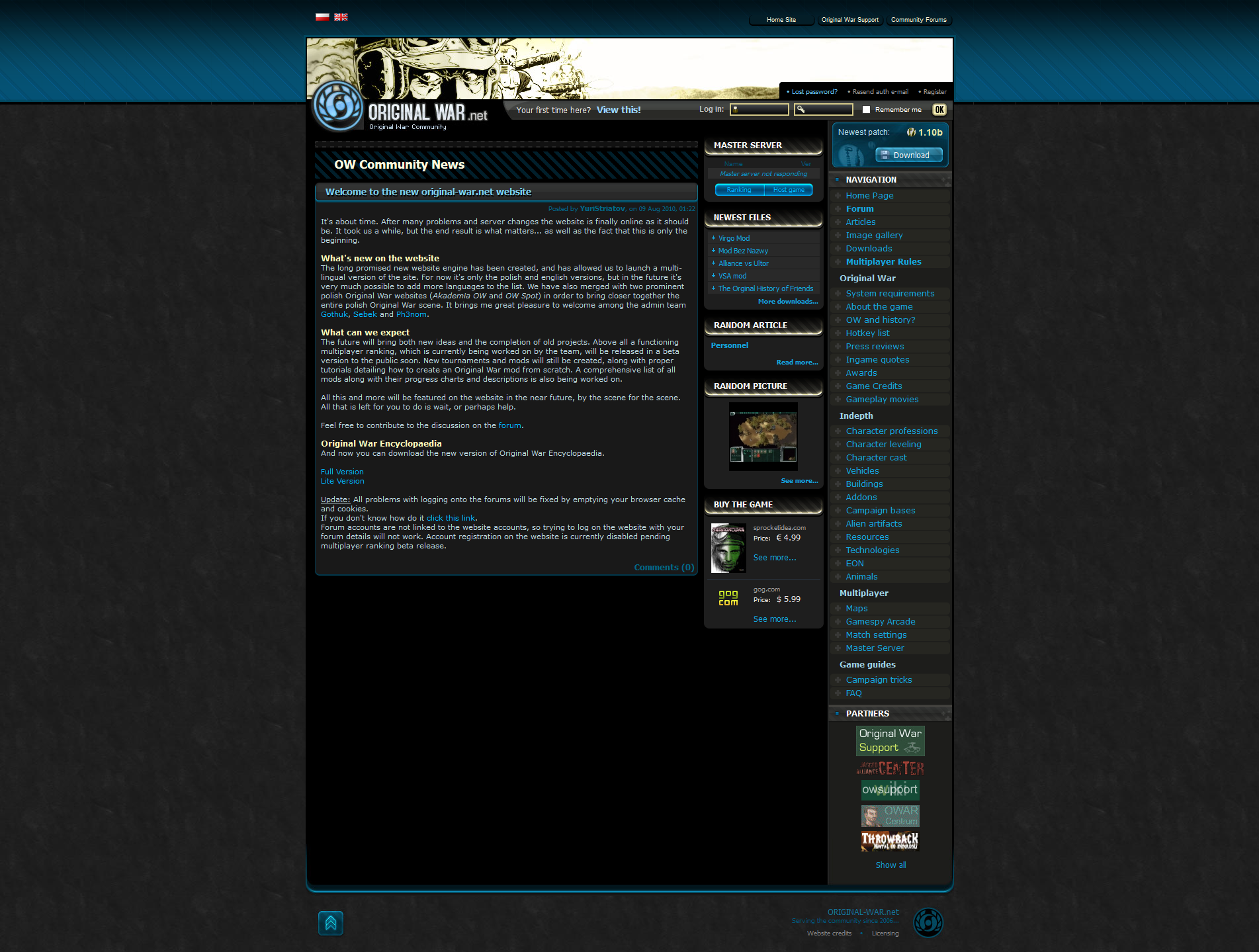The height and width of the screenshot is (952, 1259).
Task: Open Home Site top menu
Action: point(781,20)
